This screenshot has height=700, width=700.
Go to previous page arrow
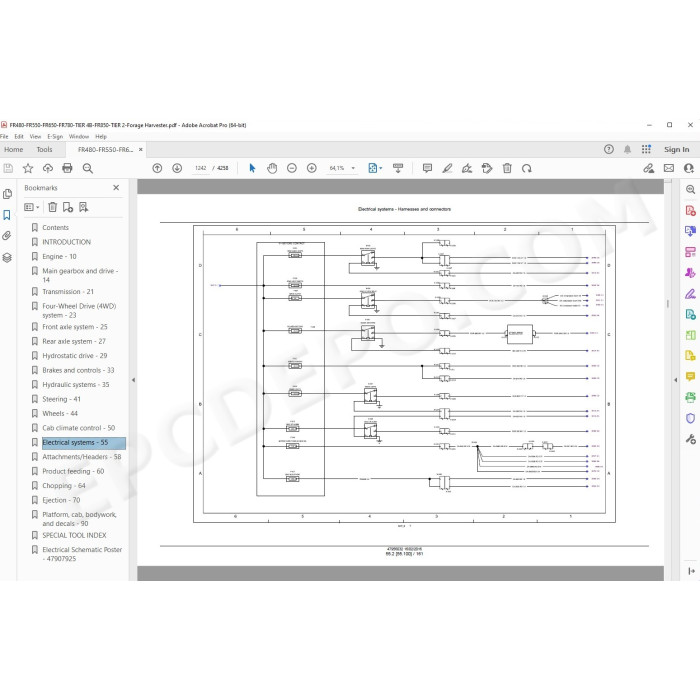pyautogui.click(x=157, y=168)
